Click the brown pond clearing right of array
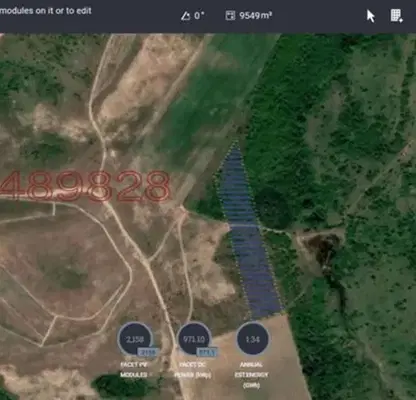The height and width of the screenshot is (400, 416). [x=323, y=248]
